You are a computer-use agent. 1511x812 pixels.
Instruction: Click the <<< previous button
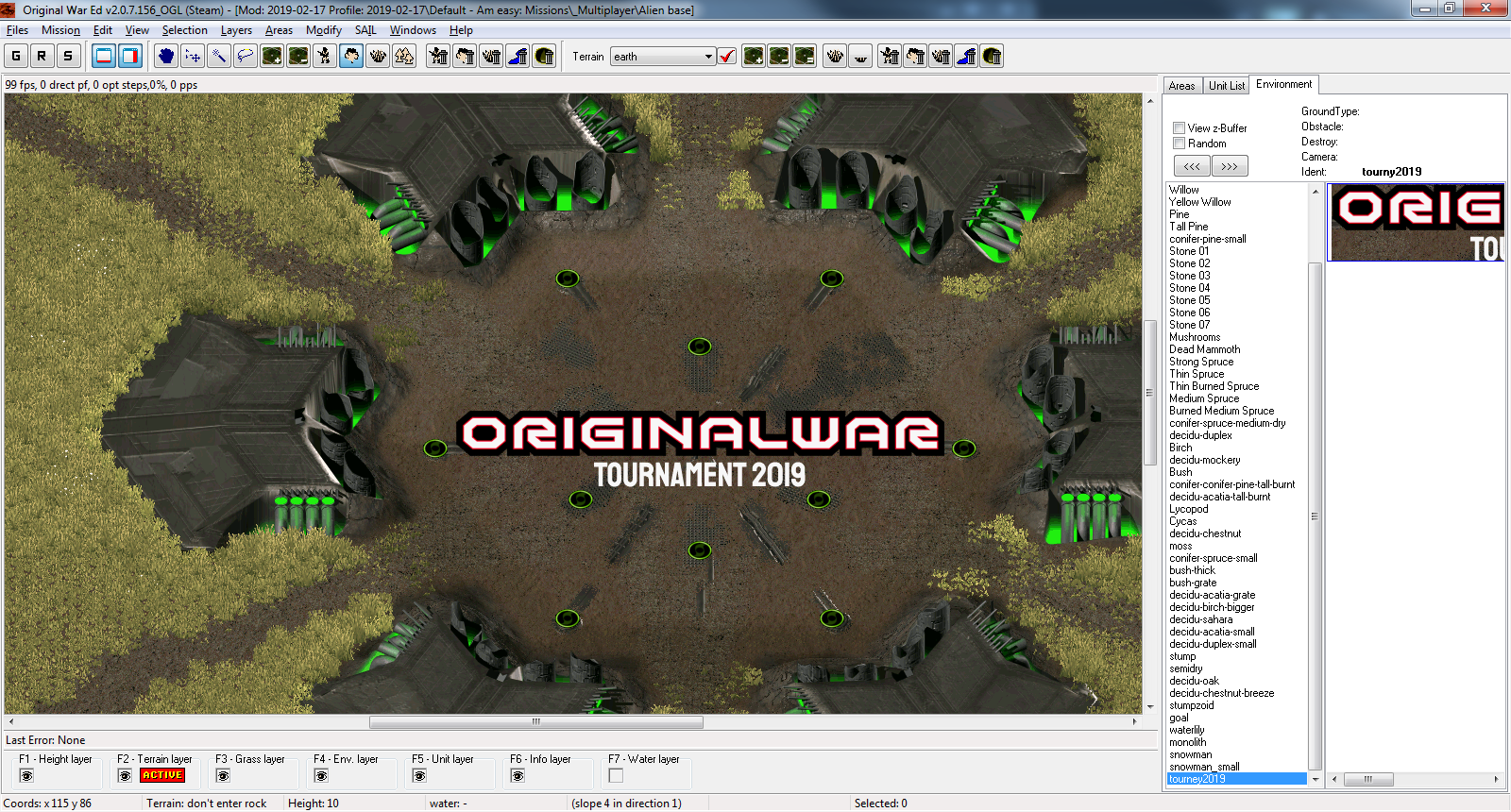[x=1192, y=166]
